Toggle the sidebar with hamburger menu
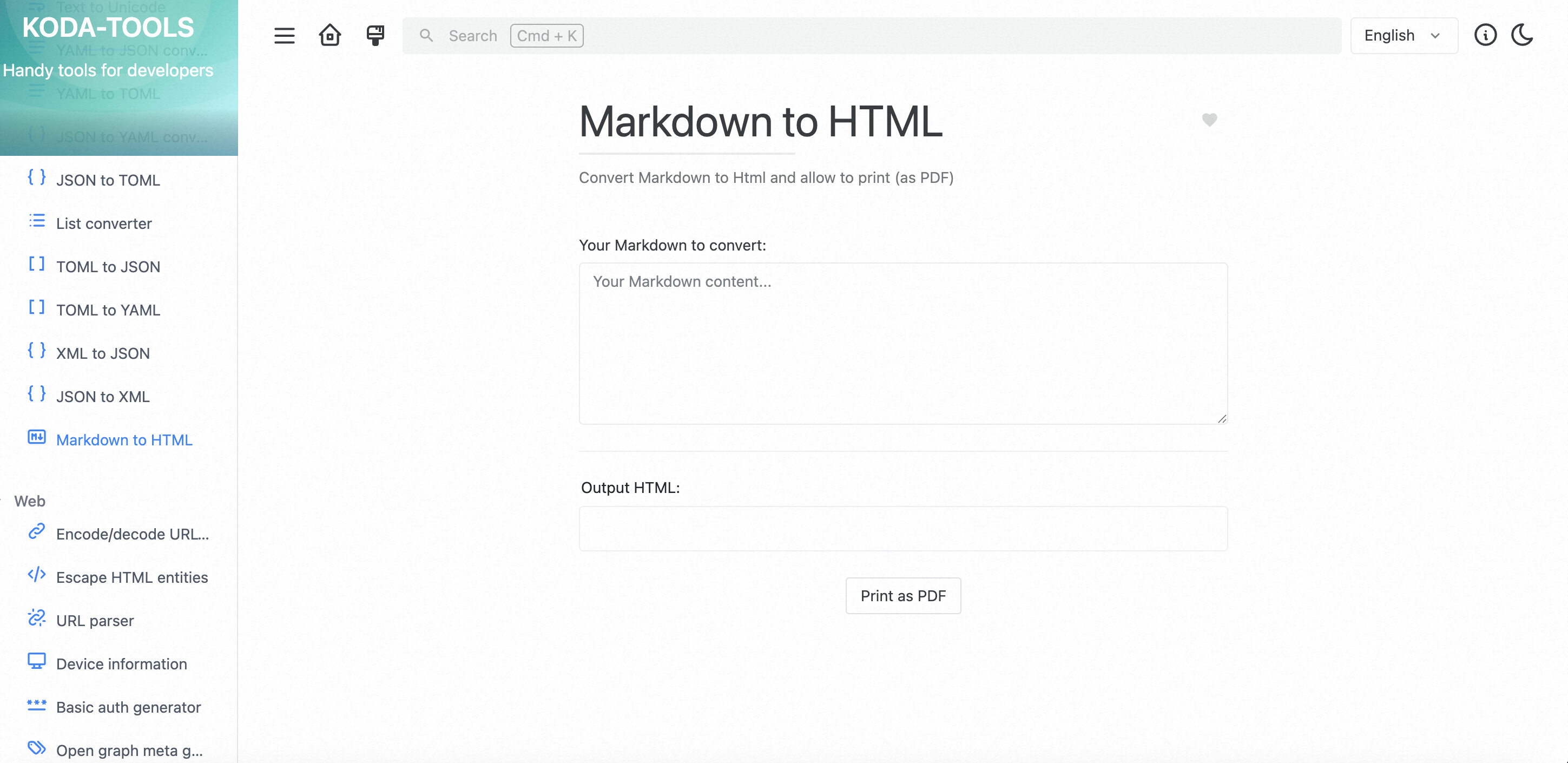This screenshot has width=1568, height=763. pyautogui.click(x=284, y=35)
